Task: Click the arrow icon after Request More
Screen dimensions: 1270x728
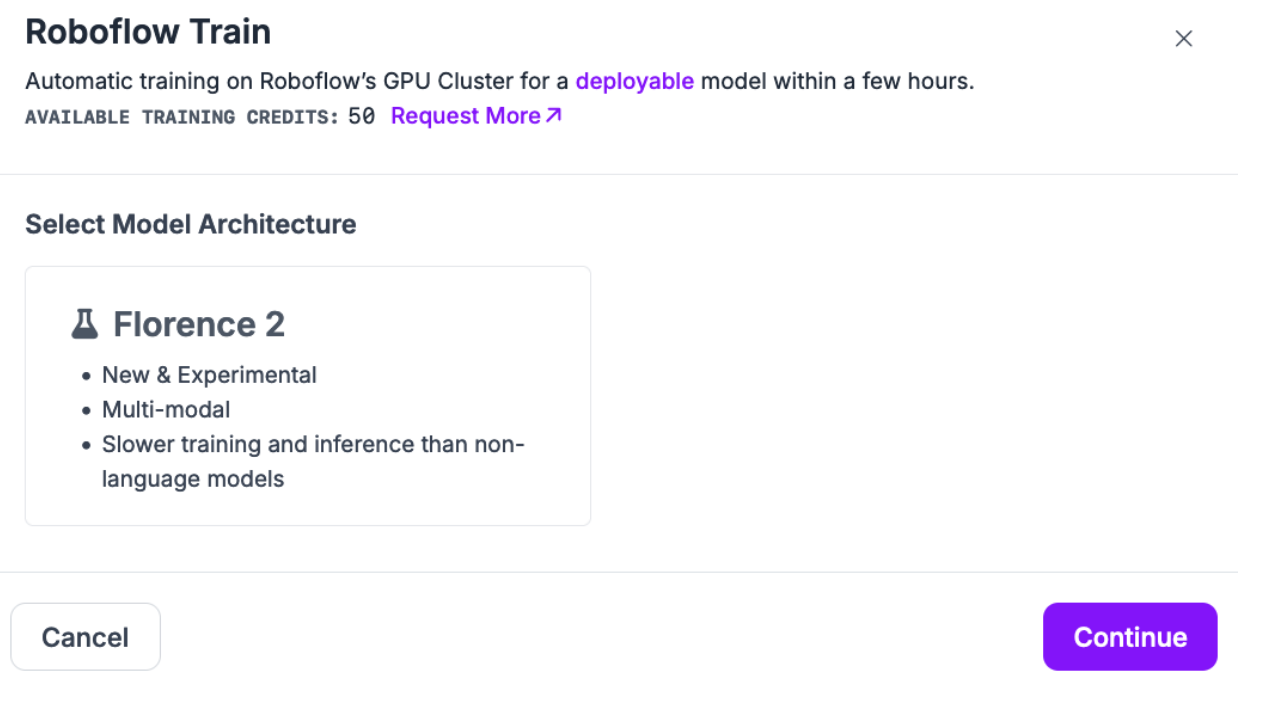Action: pos(554,116)
